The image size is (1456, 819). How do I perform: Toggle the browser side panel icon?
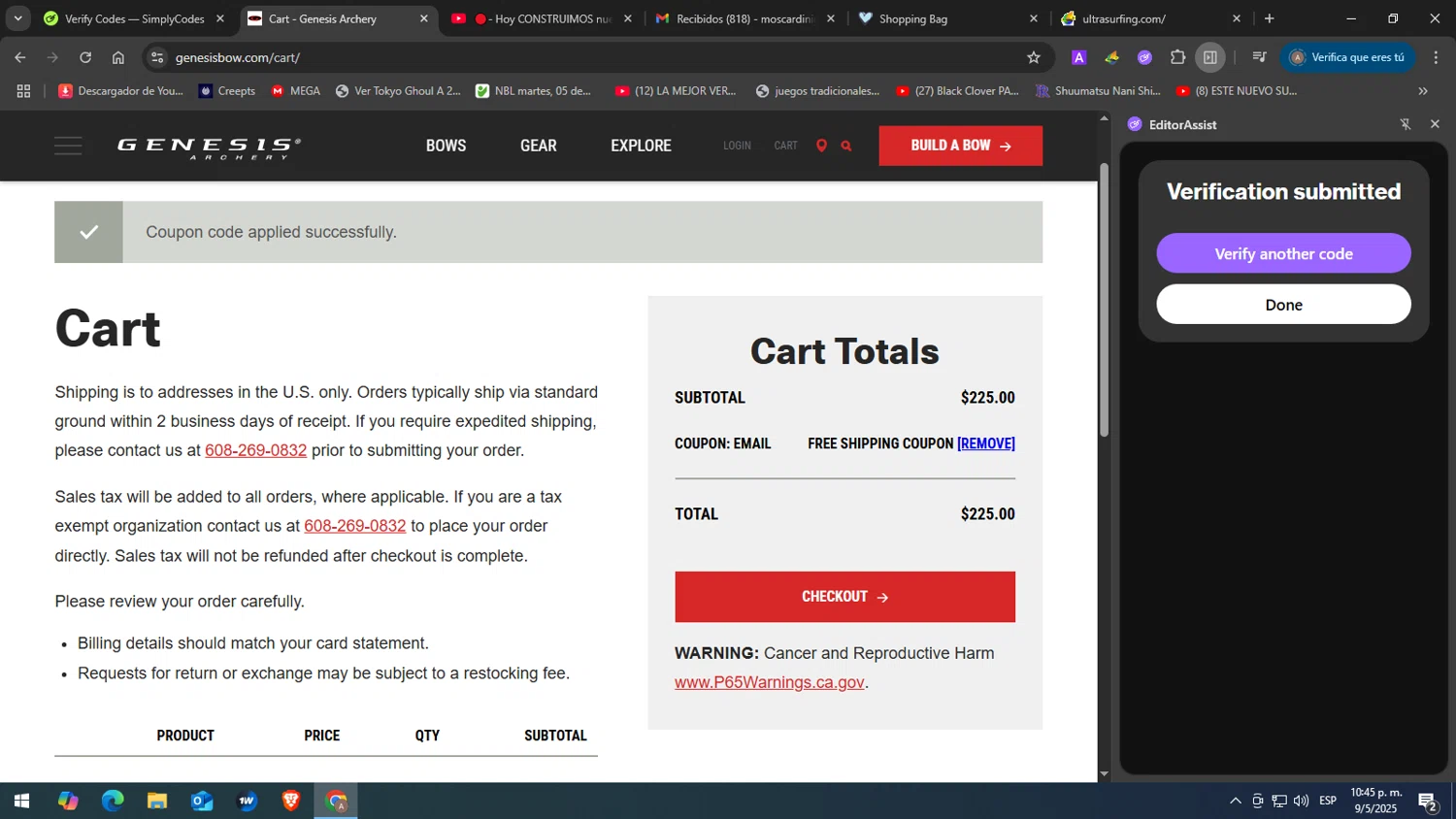1210,57
